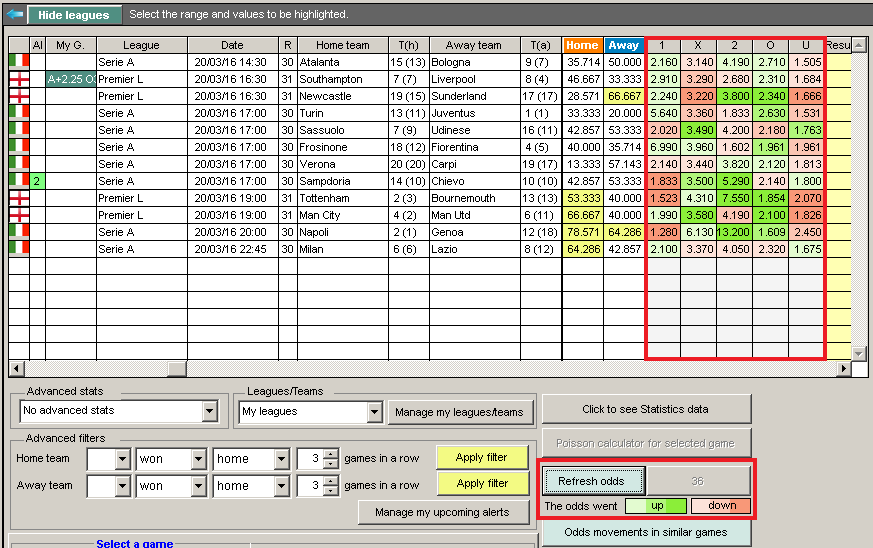Open Odds movements in similar games
Image resolution: width=873 pixels, height=548 pixels.
click(646, 532)
